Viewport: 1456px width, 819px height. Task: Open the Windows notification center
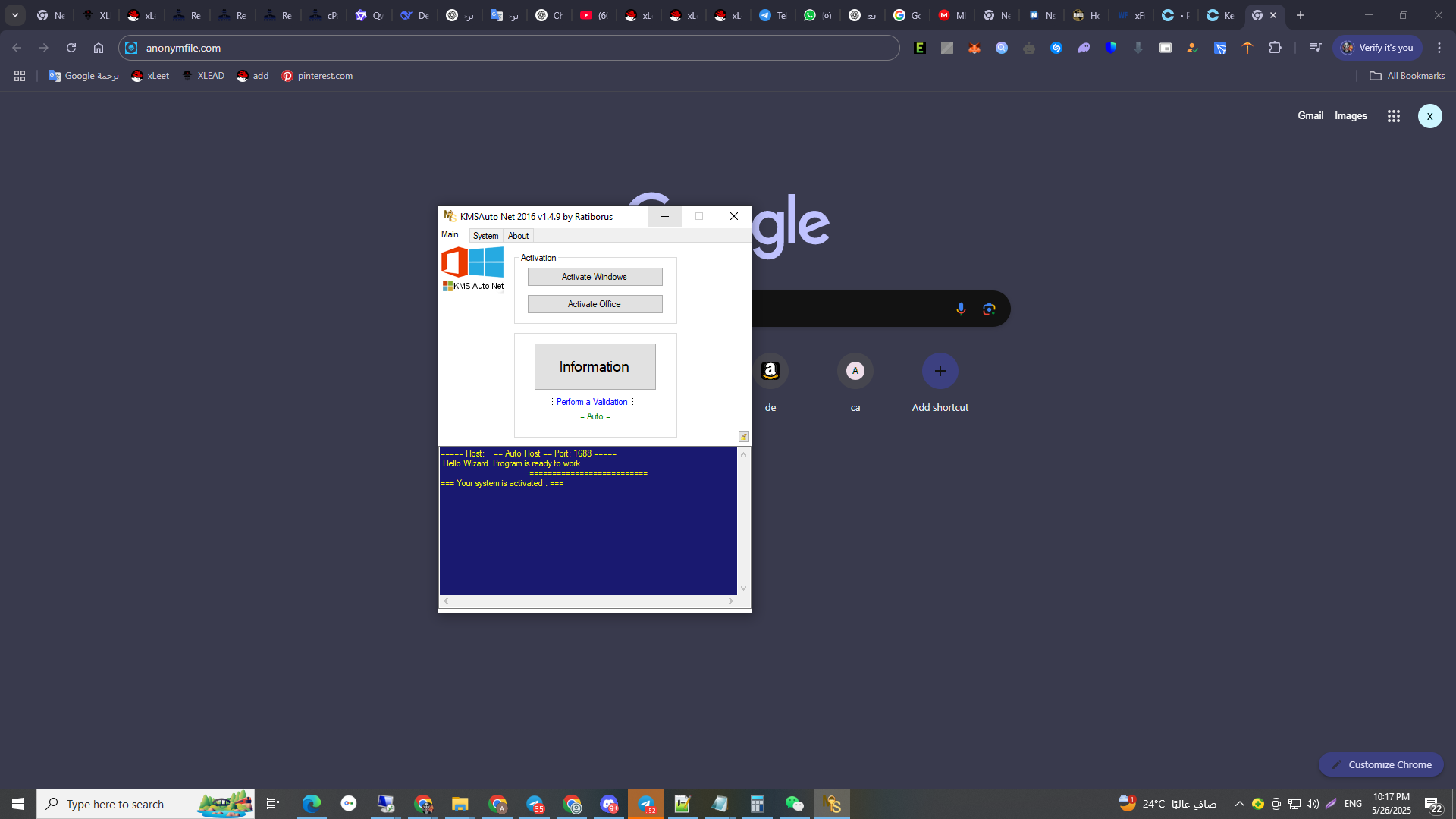tap(1433, 804)
